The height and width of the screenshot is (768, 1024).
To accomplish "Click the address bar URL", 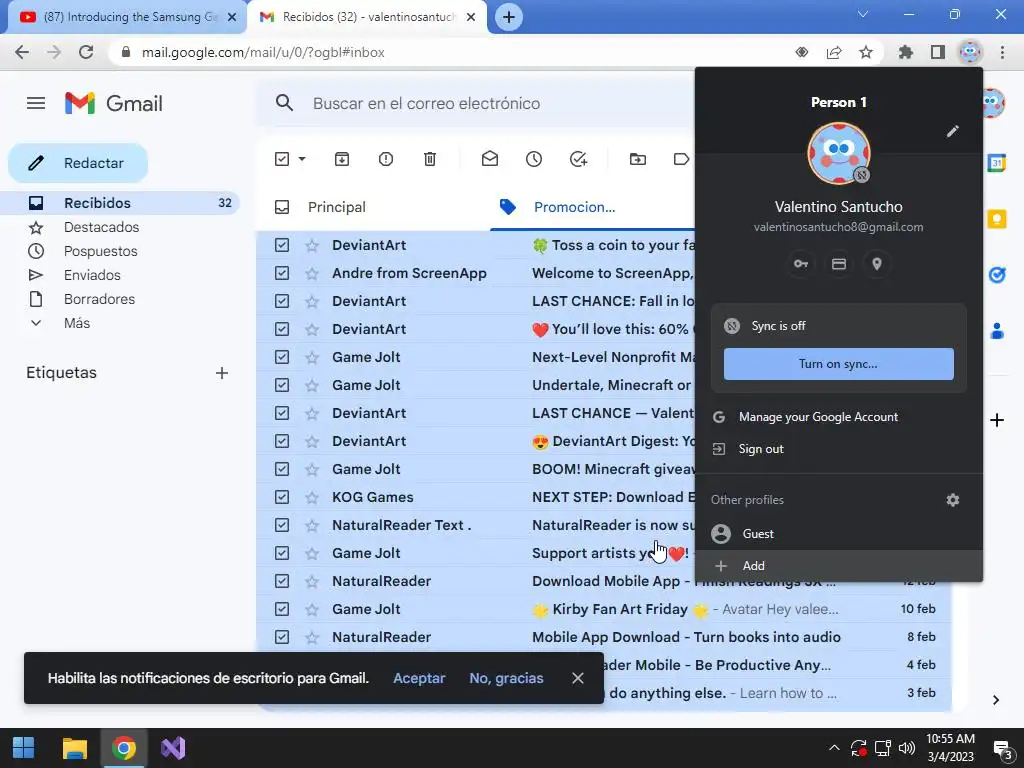I will click(x=263, y=52).
